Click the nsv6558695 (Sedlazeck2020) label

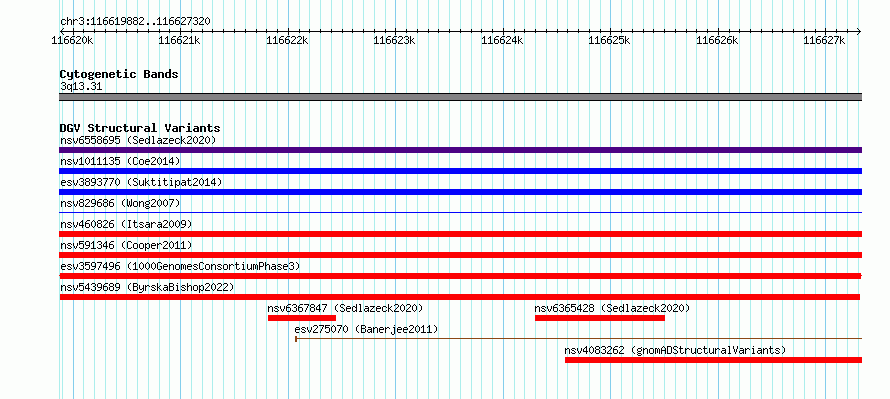click(138, 140)
